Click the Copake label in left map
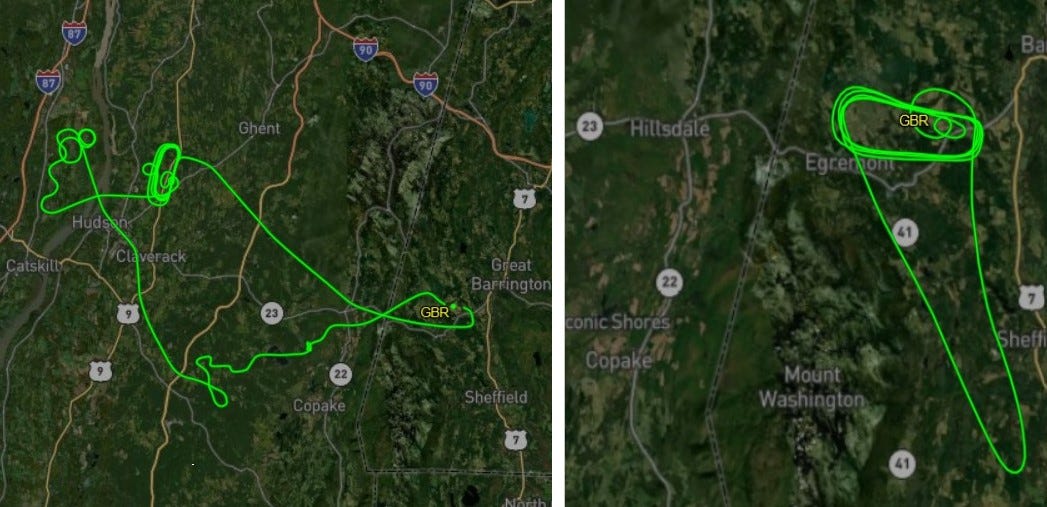1047x507 pixels. pyautogui.click(x=319, y=405)
